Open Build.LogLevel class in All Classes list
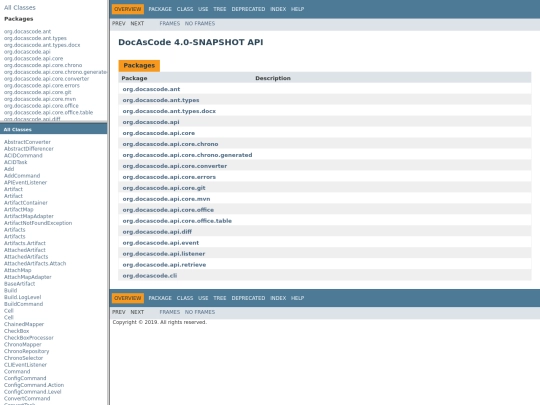 (x=22, y=298)
